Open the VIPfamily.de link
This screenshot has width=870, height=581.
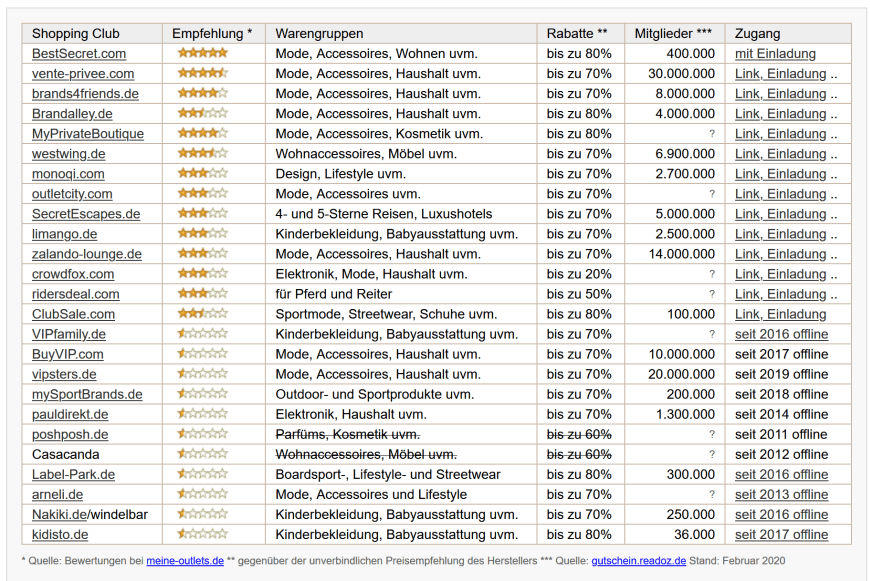click(x=69, y=334)
